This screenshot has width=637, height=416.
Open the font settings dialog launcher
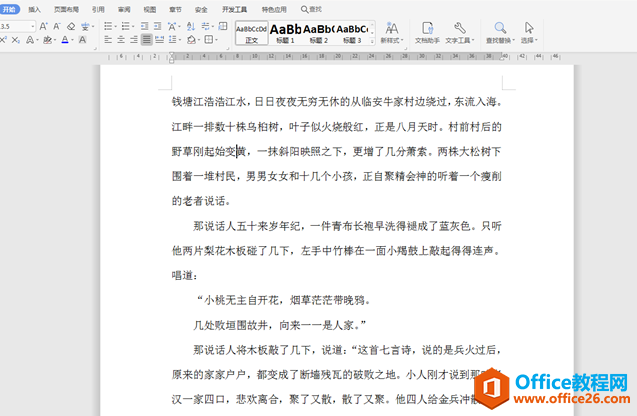pos(95,49)
